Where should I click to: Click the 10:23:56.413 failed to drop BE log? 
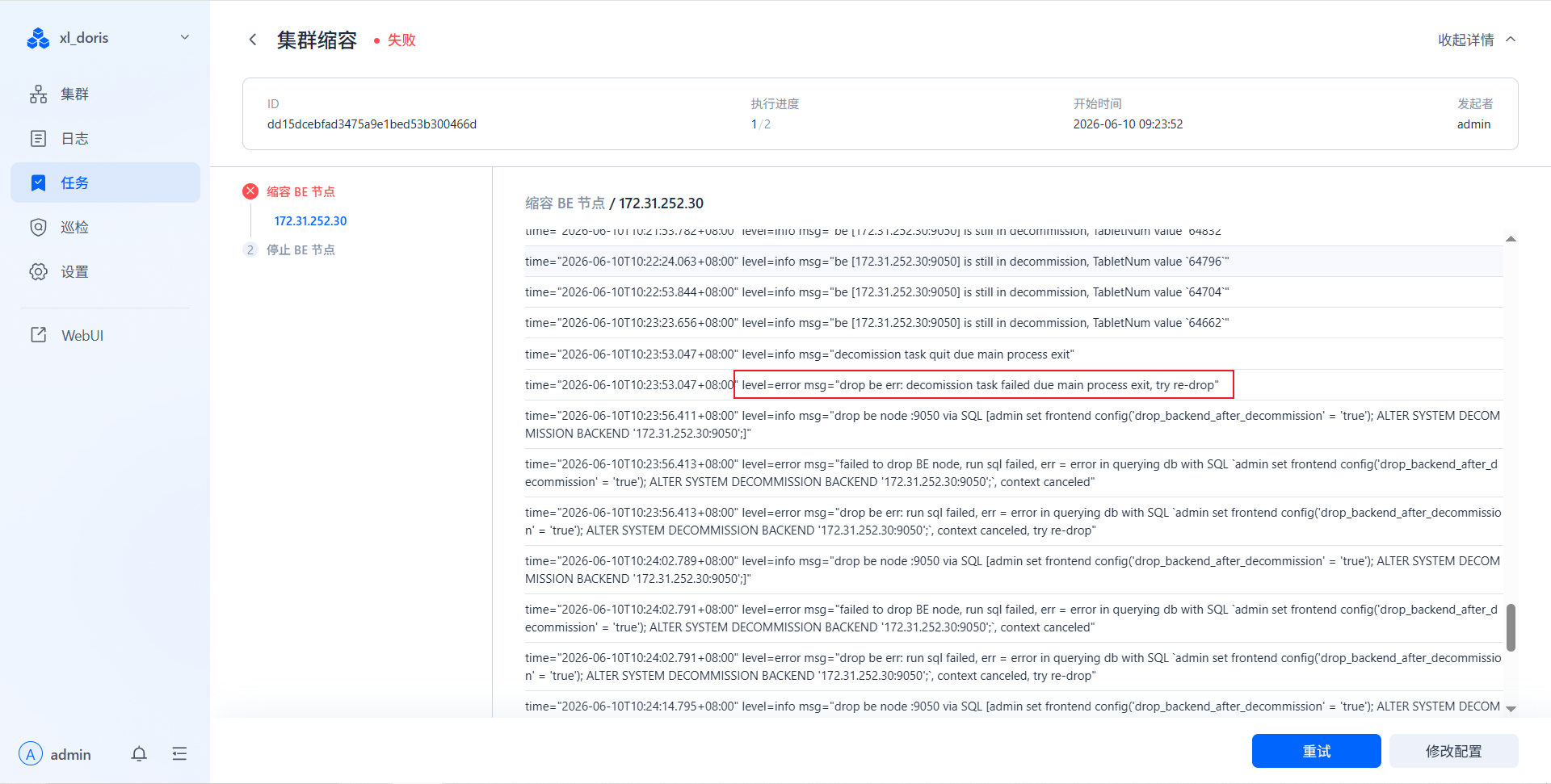point(1014,473)
